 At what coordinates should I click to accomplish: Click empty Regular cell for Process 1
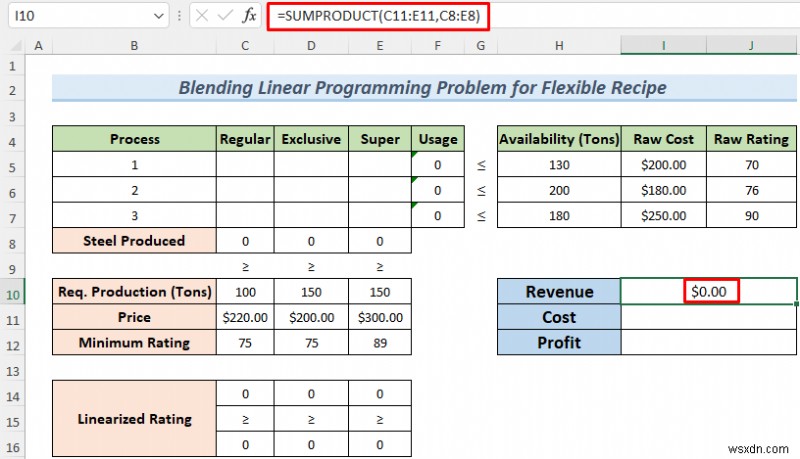(245, 164)
